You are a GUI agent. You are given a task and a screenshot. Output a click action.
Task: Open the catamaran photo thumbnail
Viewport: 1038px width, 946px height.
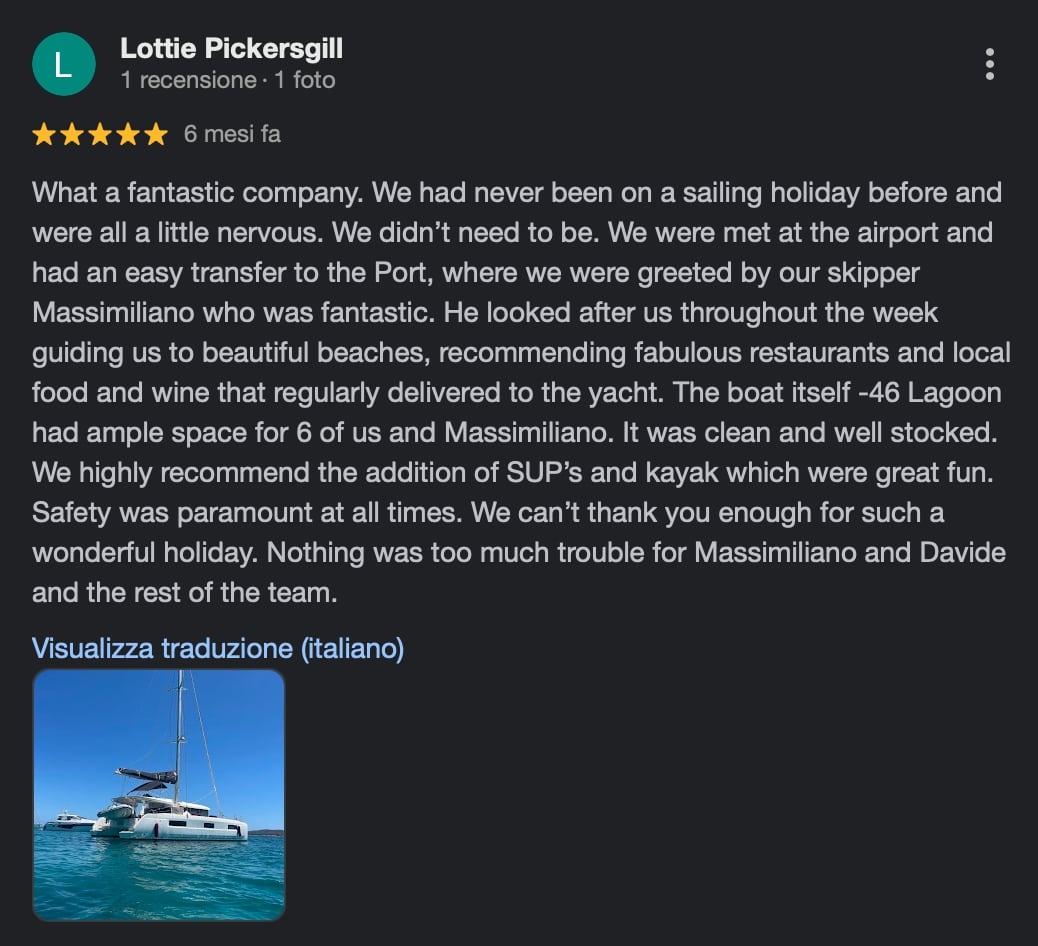159,794
